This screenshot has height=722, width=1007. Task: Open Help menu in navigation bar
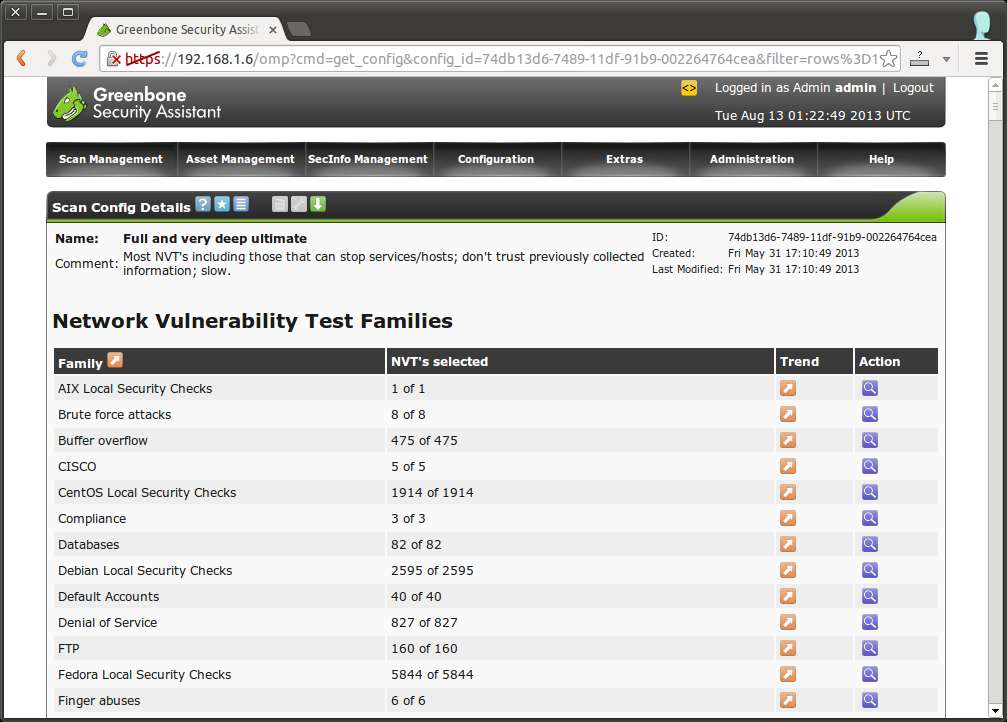pyautogui.click(x=881, y=159)
